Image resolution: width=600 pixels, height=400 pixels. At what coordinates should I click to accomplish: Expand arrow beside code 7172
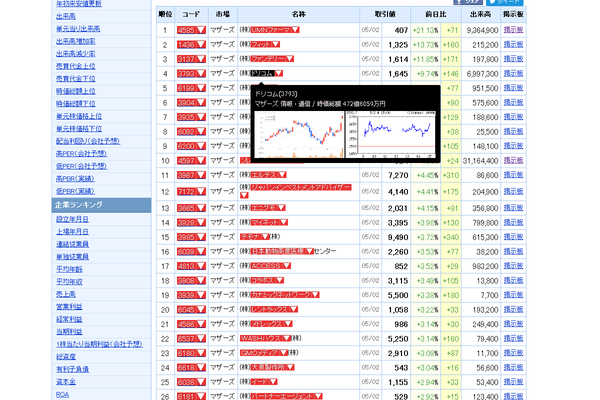coord(201,192)
